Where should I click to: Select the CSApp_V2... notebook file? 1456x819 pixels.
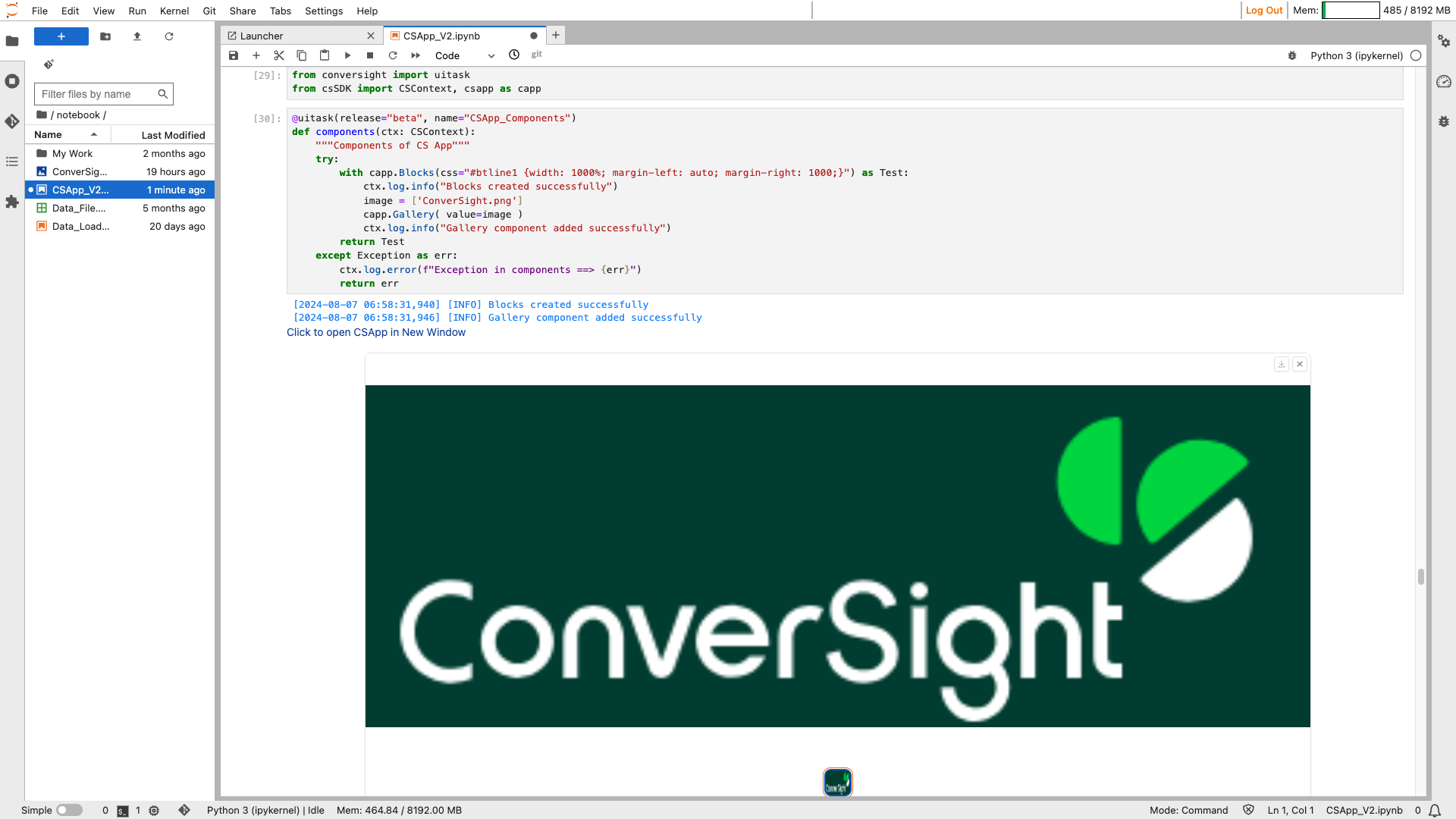click(120, 190)
